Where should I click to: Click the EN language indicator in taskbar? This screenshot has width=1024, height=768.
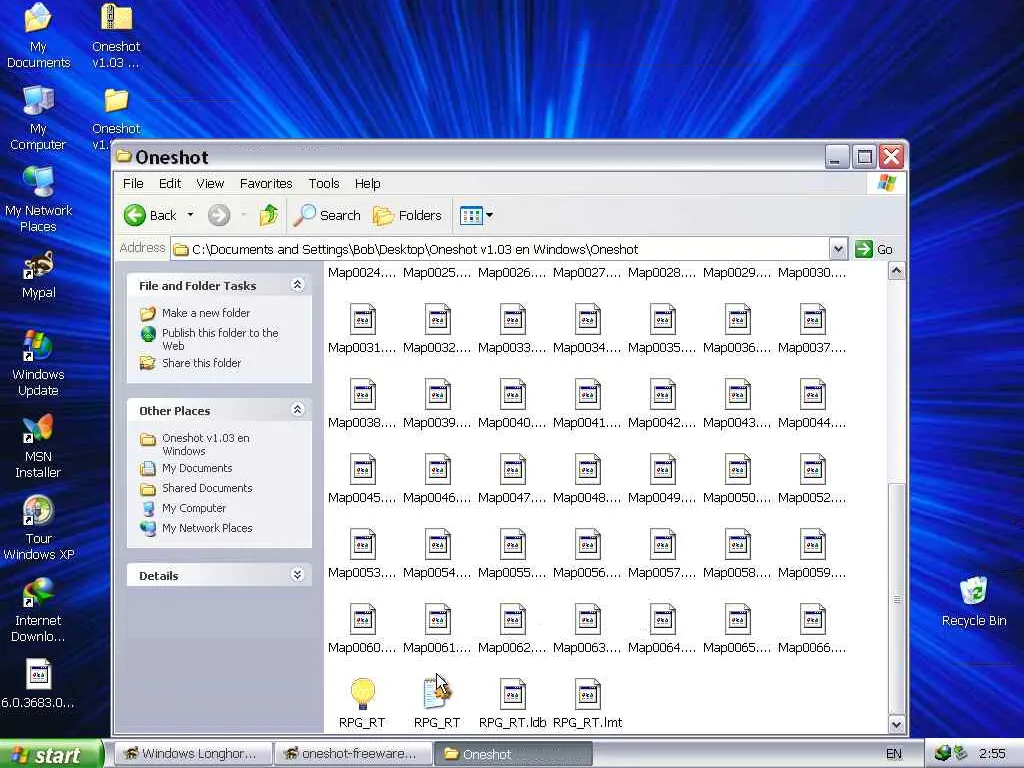tap(894, 754)
